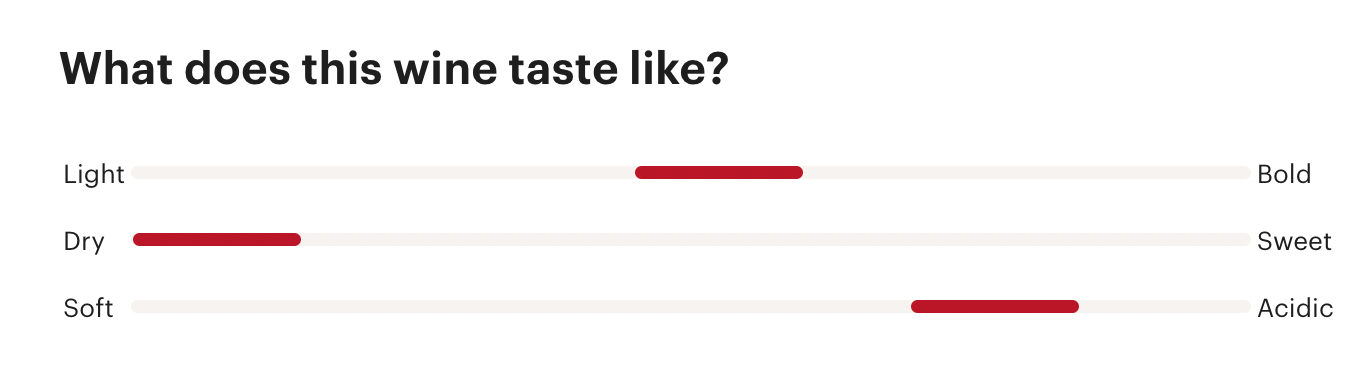The height and width of the screenshot is (374, 1360).
Task: Click the Light–Bold red indicator bar
Action: [x=719, y=173]
